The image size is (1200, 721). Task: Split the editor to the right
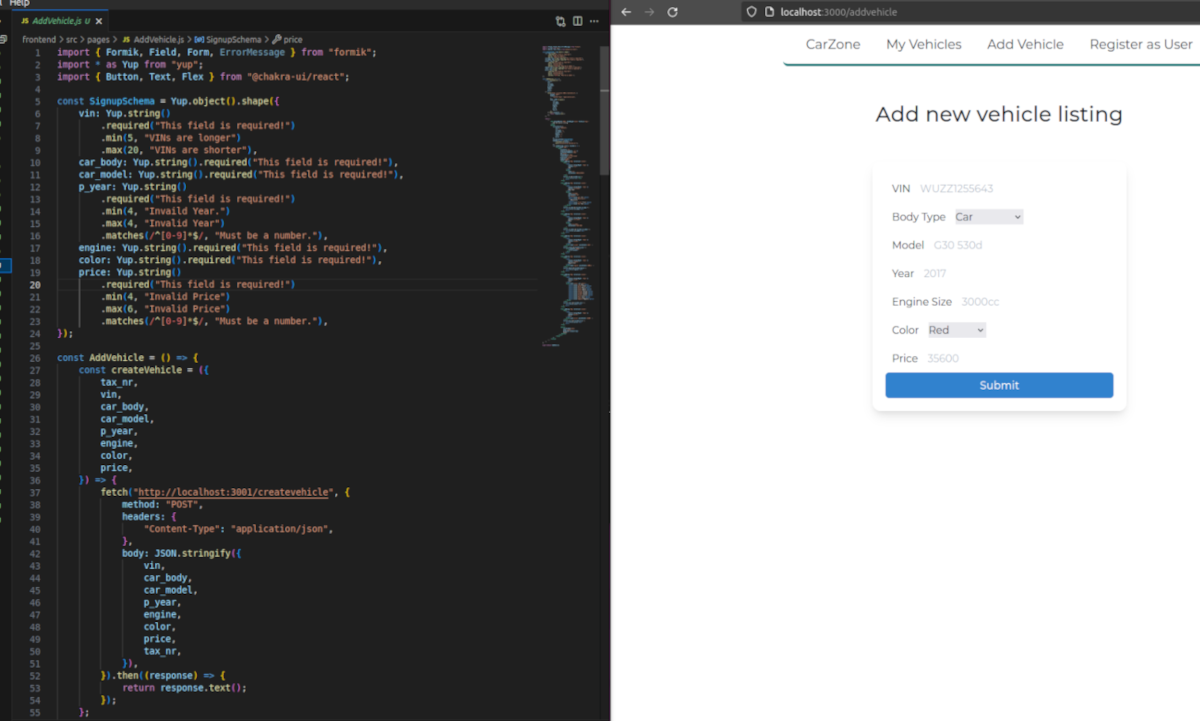click(577, 21)
